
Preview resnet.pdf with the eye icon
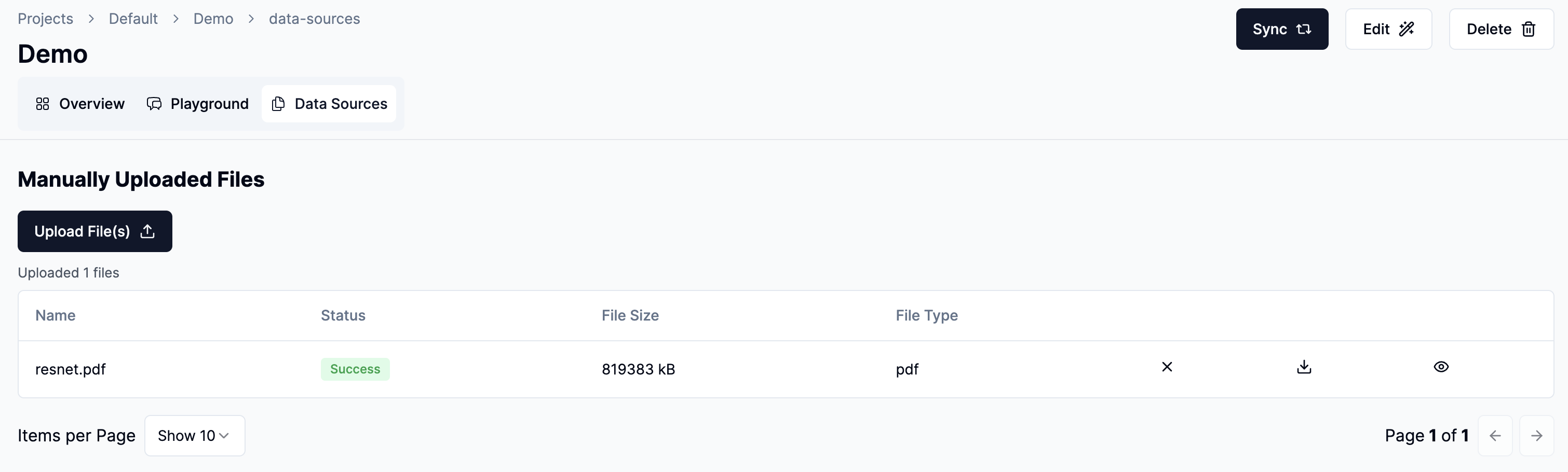coord(1441,367)
